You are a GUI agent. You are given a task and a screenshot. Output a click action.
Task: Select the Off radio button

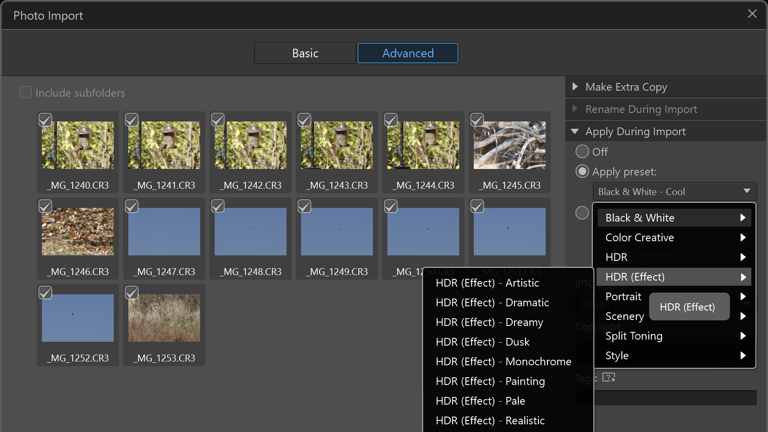(582, 151)
